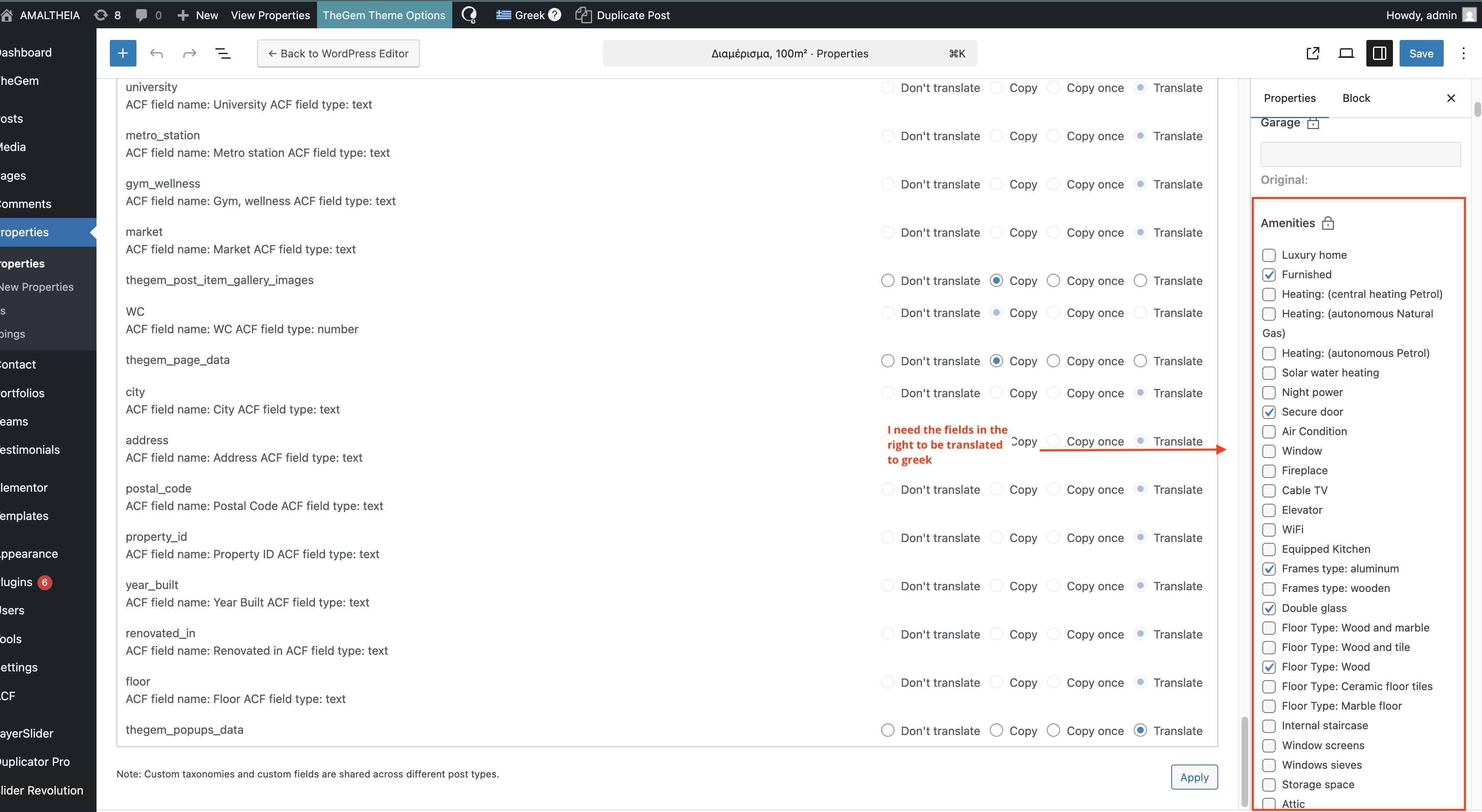
Task: Select Translate for thegem_post_item_gallery_images
Action: [x=1140, y=281]
